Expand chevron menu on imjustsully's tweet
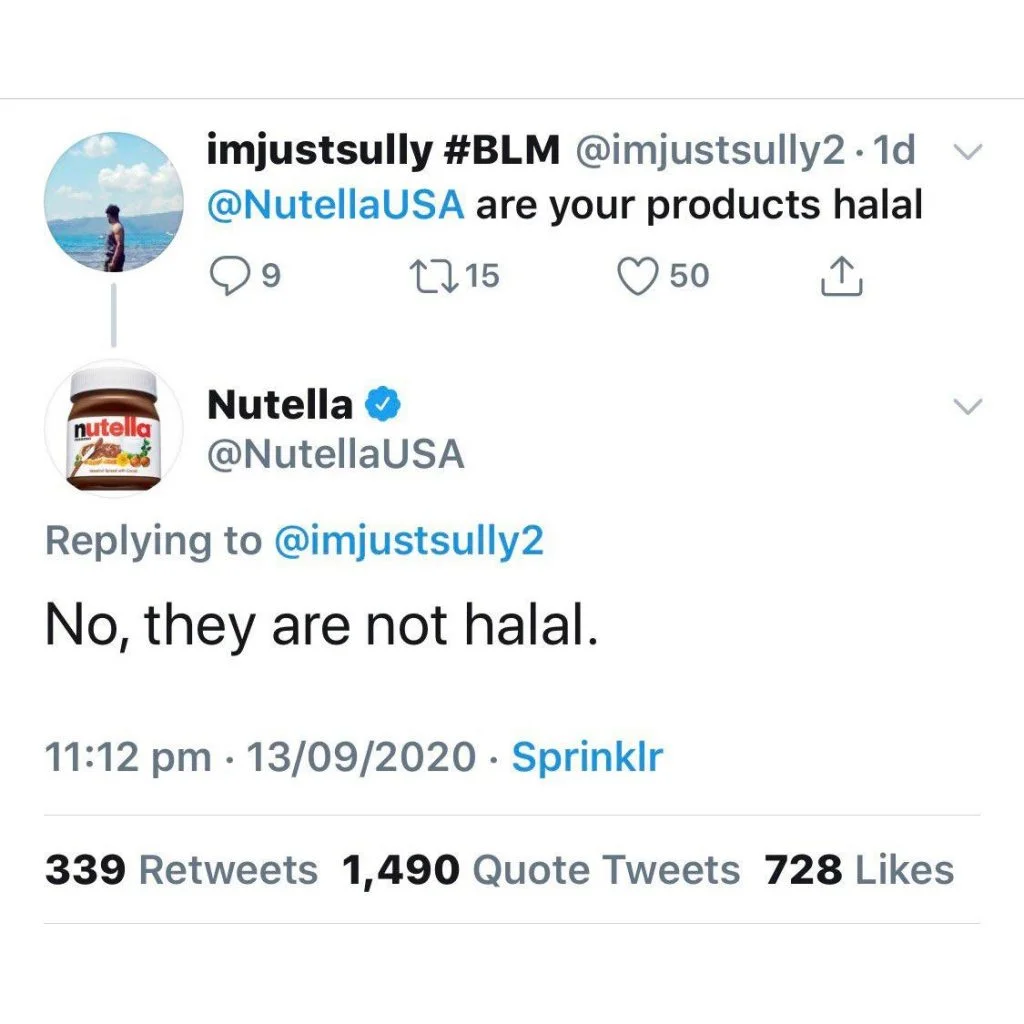This screenshot has width=1024, height=1024. click(967, 152)
